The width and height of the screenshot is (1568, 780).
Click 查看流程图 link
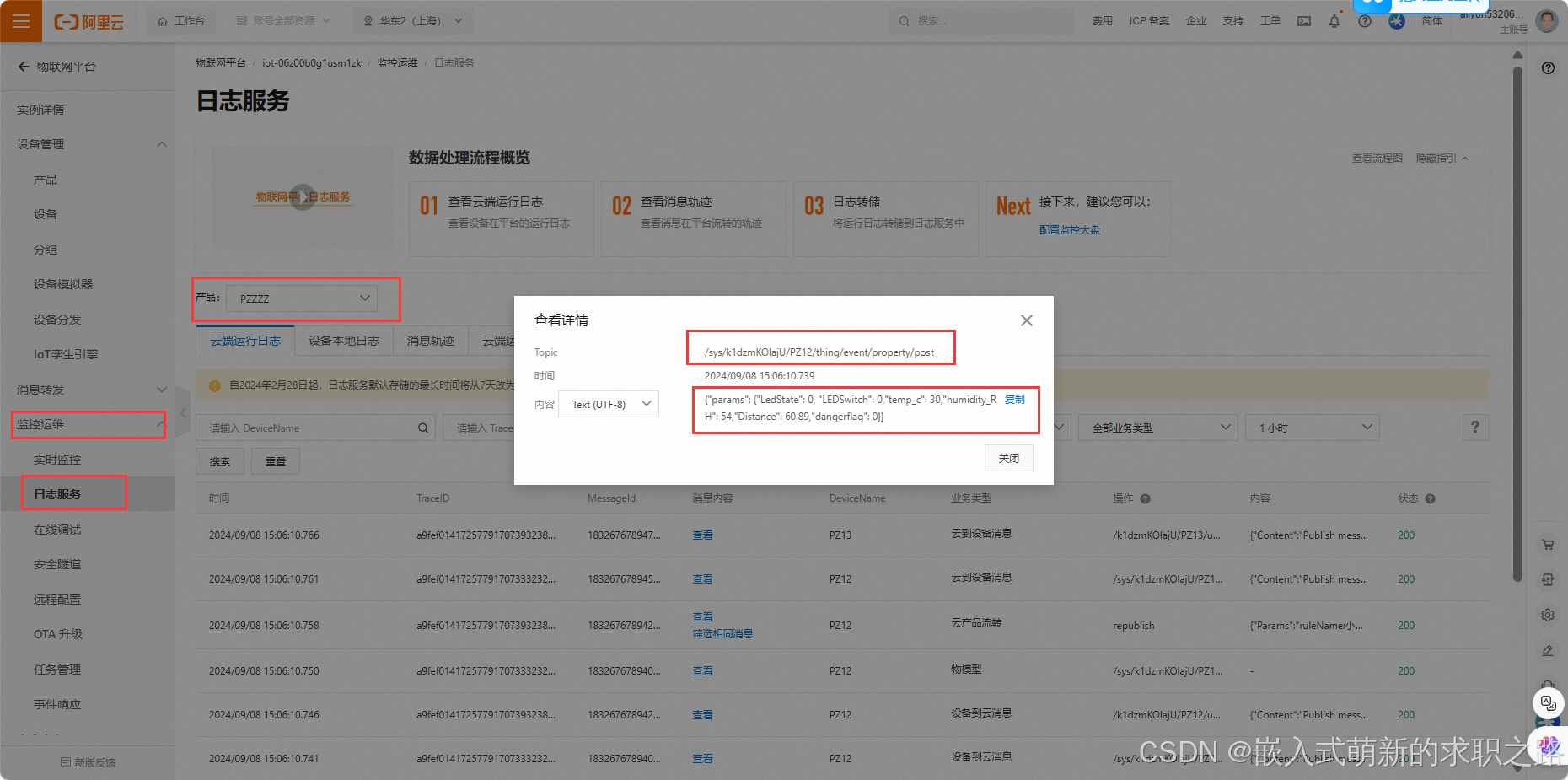point(1377,159)
